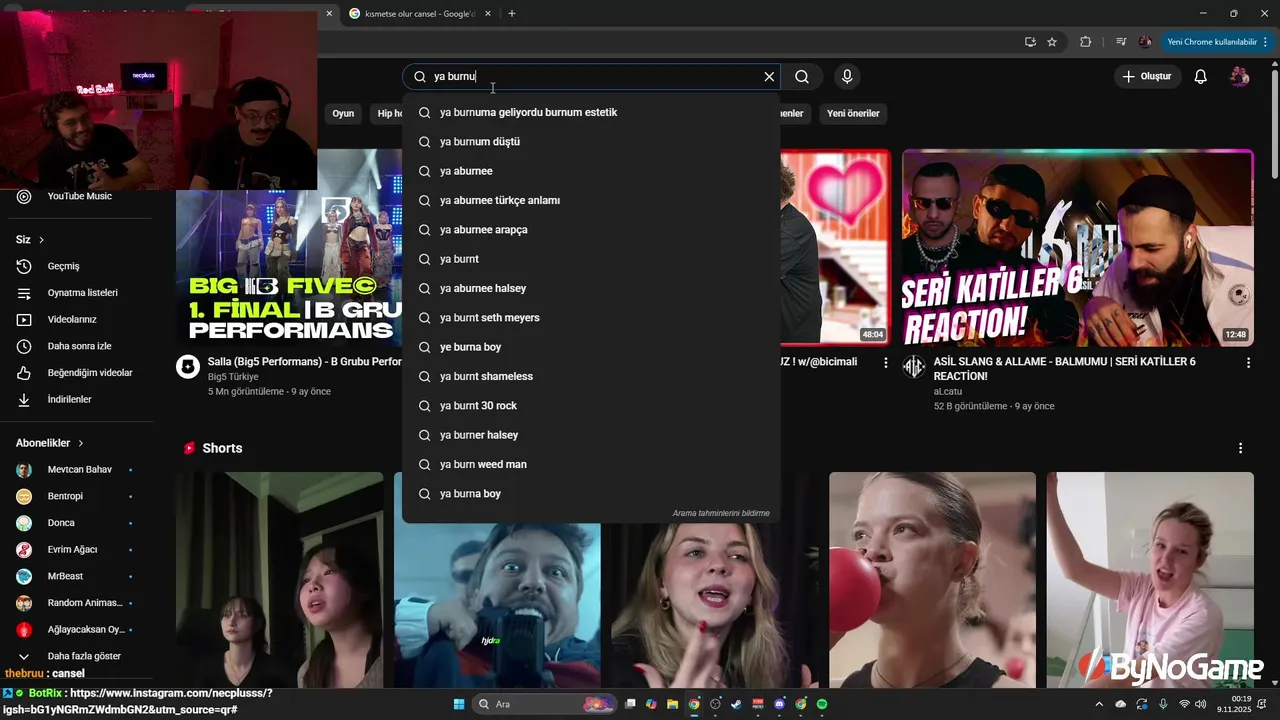The width and height of the screenshot is (1280, 720).
Task: Open the Shorts shelf three-dot menu
Action: [x=1240, y=448]
